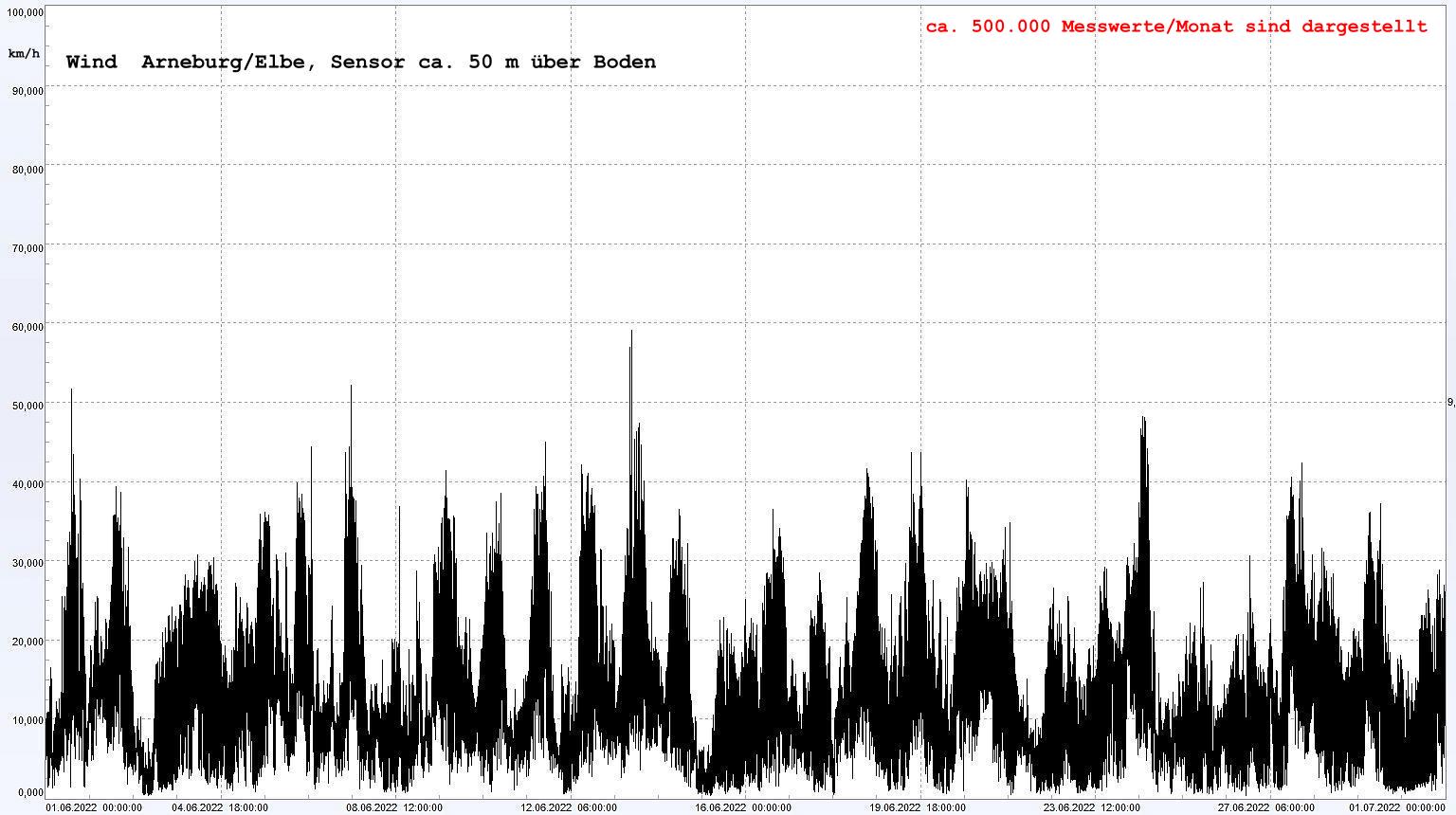The width and height of the screenshot is (1456, 815).
Task: Click the 70,000 y-axis label
Action: tap(27, 248)
